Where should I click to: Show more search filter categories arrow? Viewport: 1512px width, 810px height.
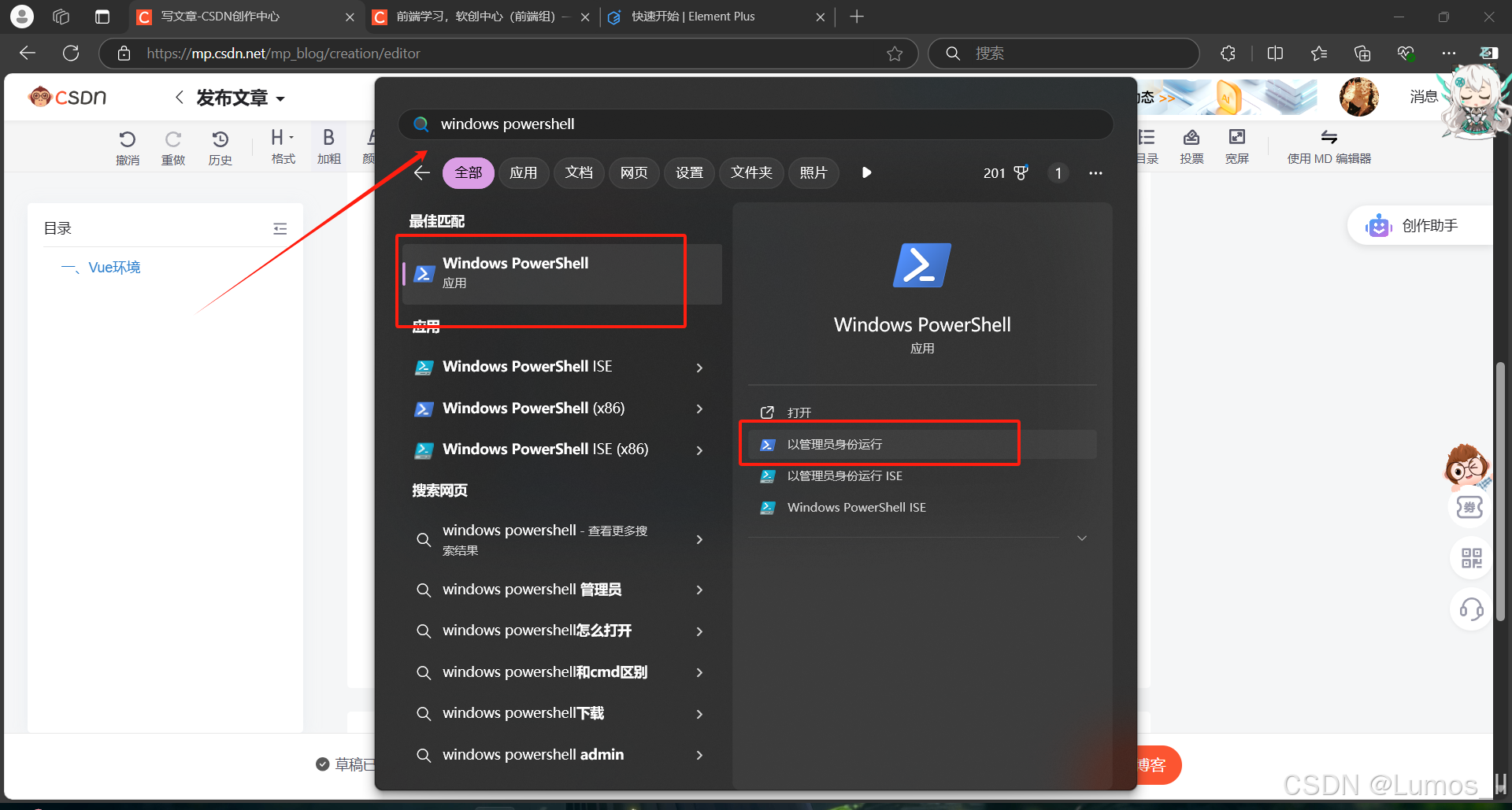click(x=866, y=172)
